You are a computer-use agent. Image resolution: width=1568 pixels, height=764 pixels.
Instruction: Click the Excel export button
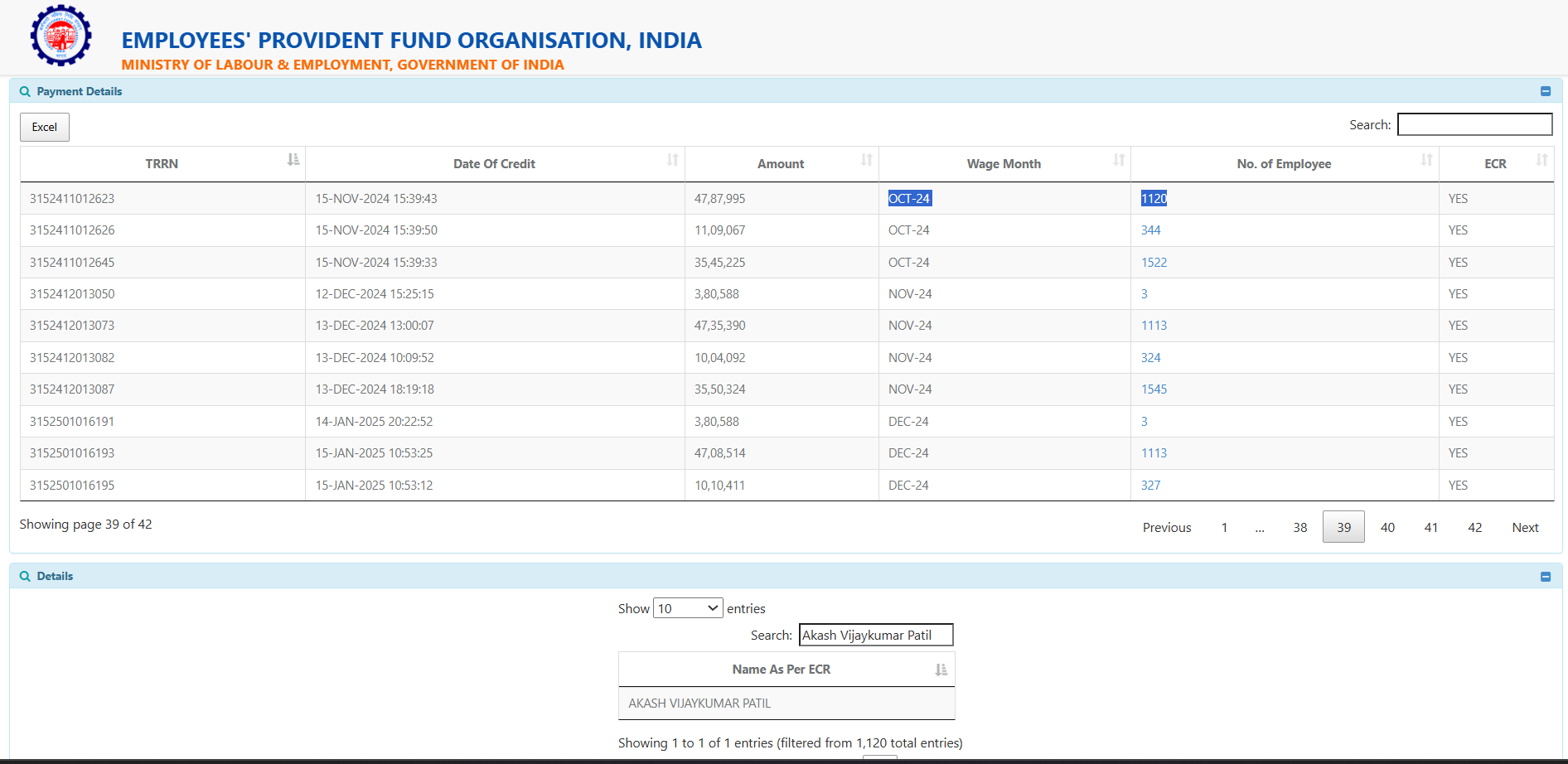pos(45,127)
